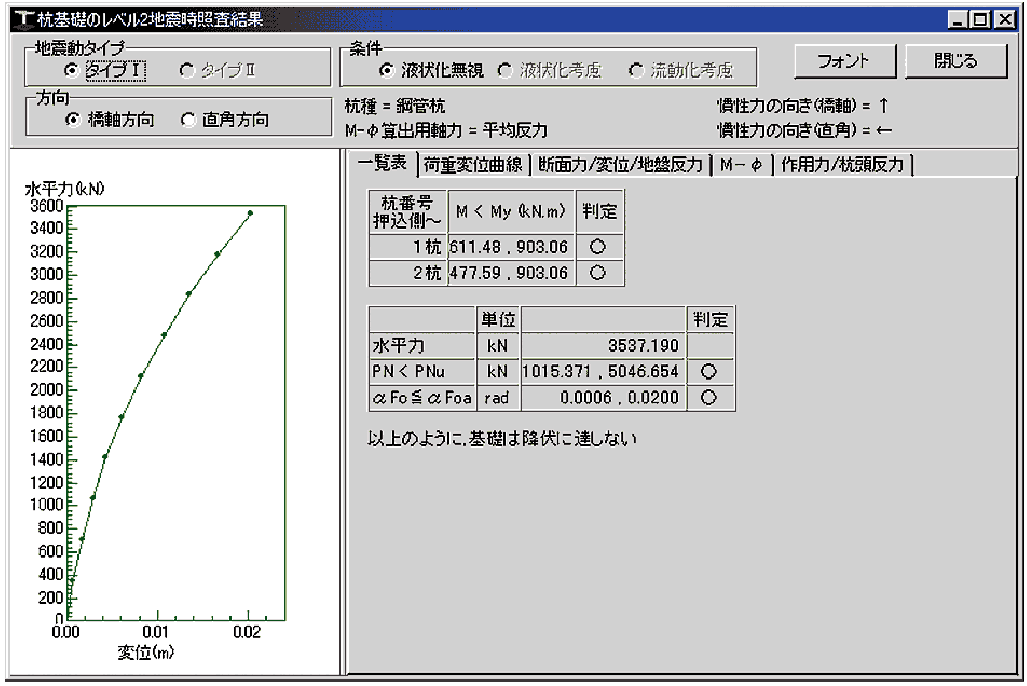
Task: Click the title bar application icon
Action: 24,20
